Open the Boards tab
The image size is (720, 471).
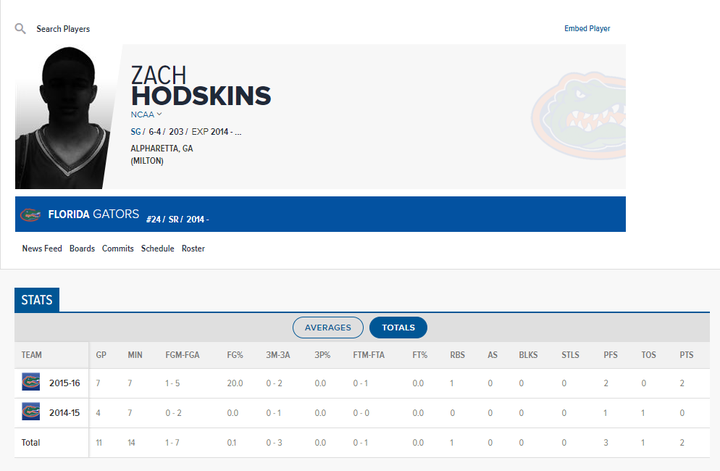pyautogui.click(x=82, y=248)
